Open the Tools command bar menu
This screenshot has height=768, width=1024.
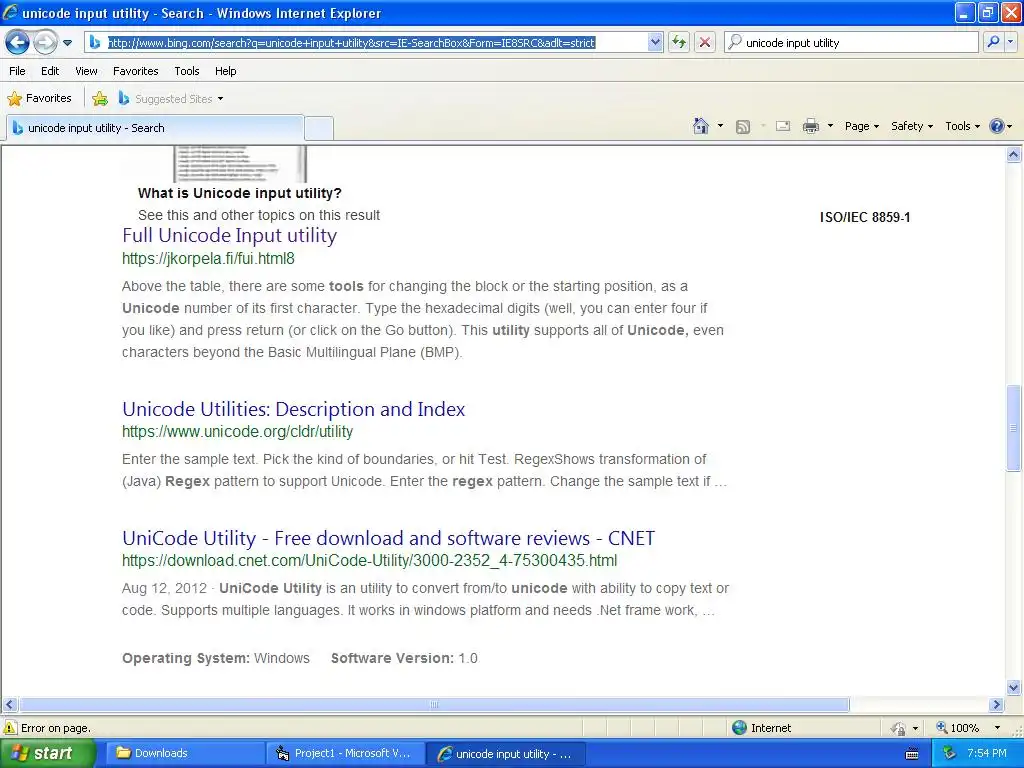point(962,126)
